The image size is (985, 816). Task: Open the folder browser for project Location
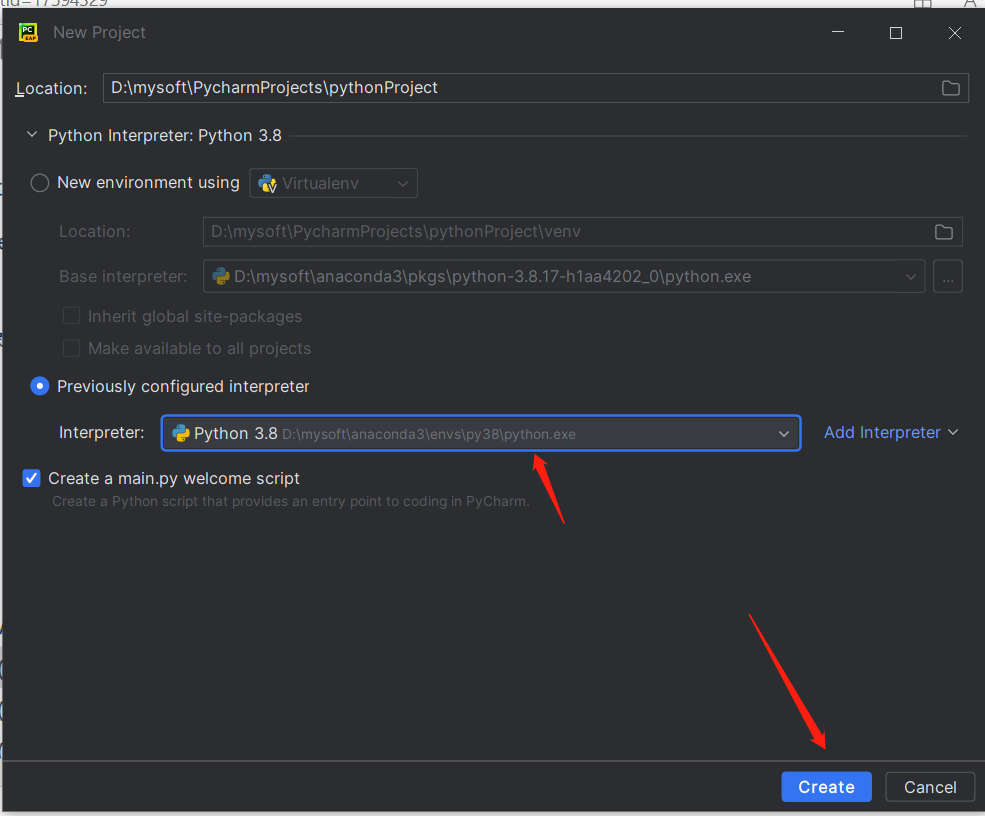949,88
